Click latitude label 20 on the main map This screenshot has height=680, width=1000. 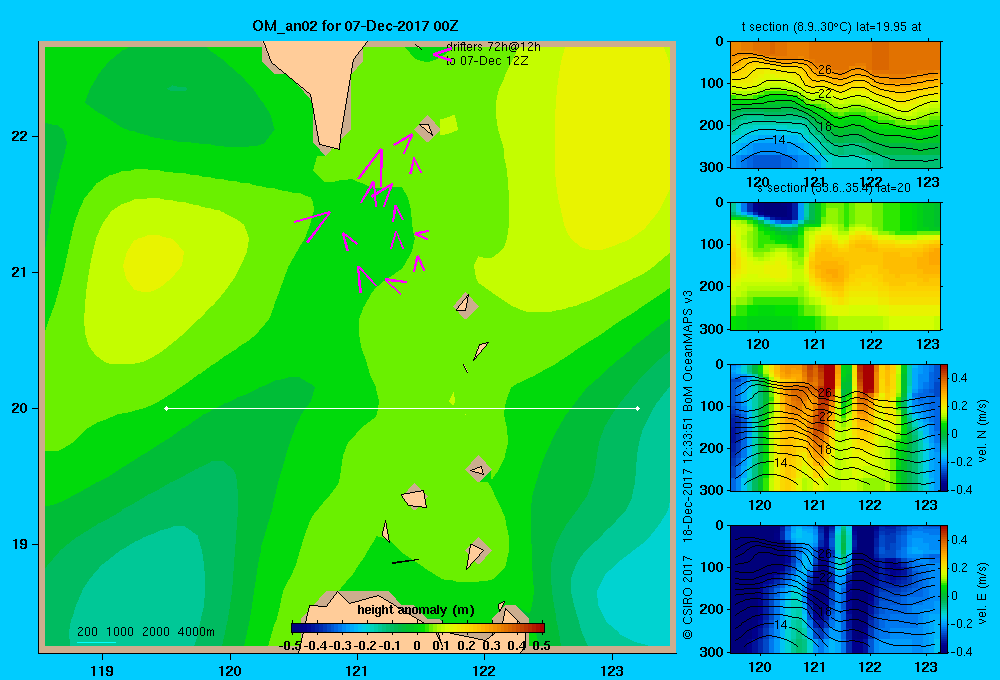[19, 408]
